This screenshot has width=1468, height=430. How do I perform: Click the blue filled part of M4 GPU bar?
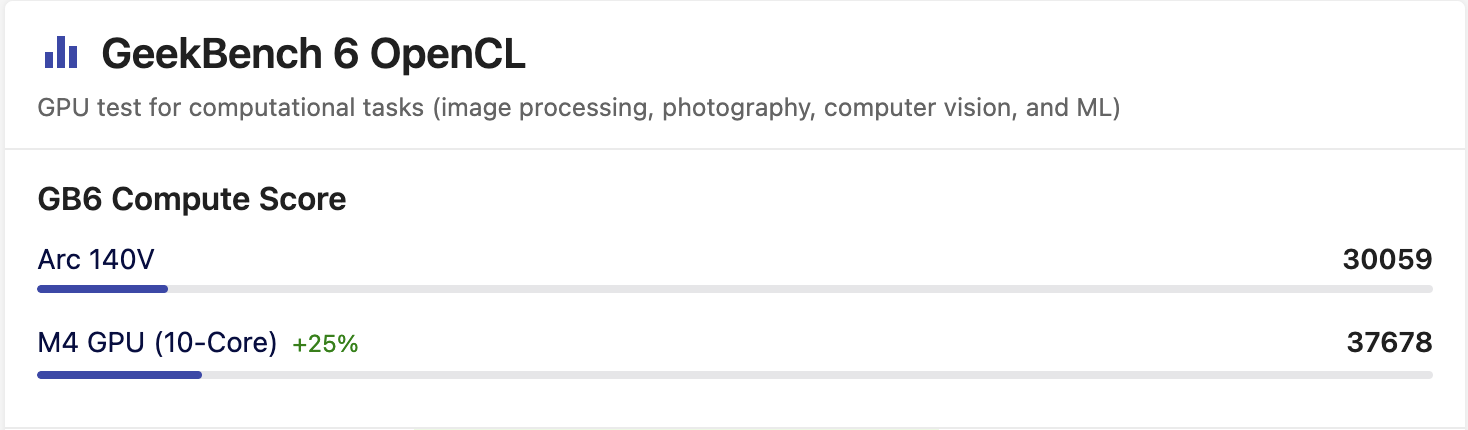(x=119, y=375)
